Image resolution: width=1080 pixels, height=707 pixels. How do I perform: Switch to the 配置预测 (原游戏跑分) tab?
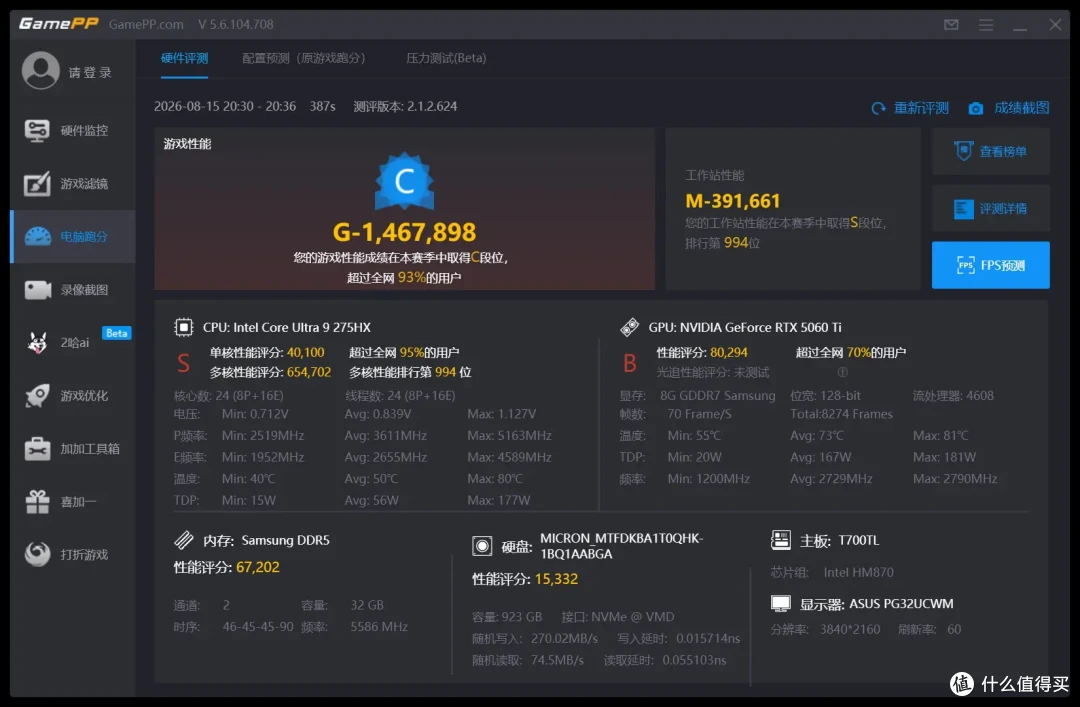click(304, 59)
